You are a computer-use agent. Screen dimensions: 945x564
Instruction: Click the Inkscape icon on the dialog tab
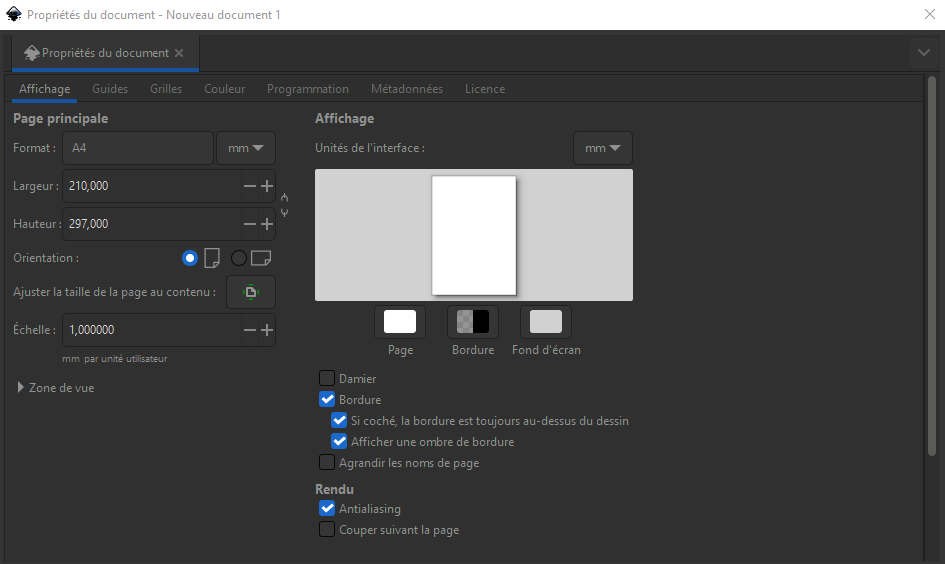(x=31, y=53)
